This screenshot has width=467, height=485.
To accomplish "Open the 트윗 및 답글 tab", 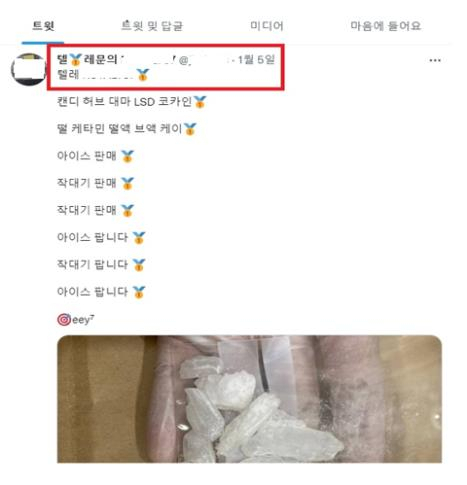I will [x=152, y=26].
